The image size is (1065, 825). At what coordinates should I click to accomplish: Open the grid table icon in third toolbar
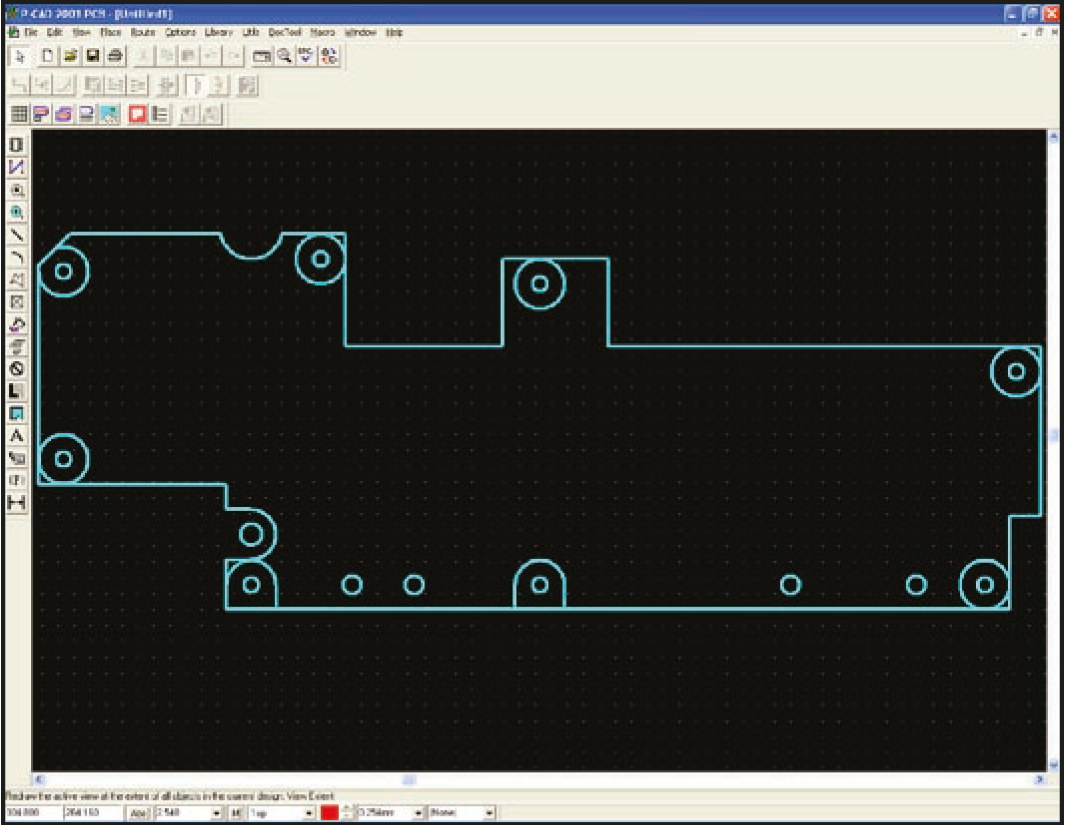point(19,114)
